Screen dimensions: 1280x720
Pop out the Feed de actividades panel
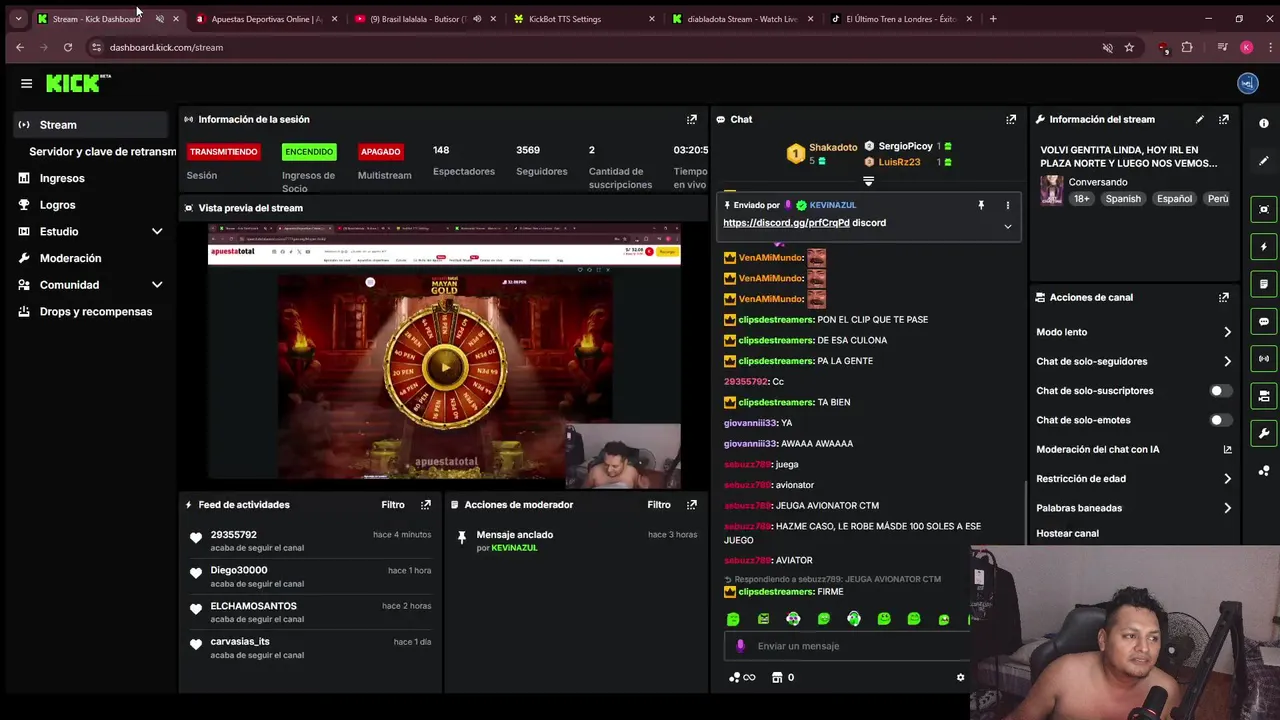click(425, 505)
